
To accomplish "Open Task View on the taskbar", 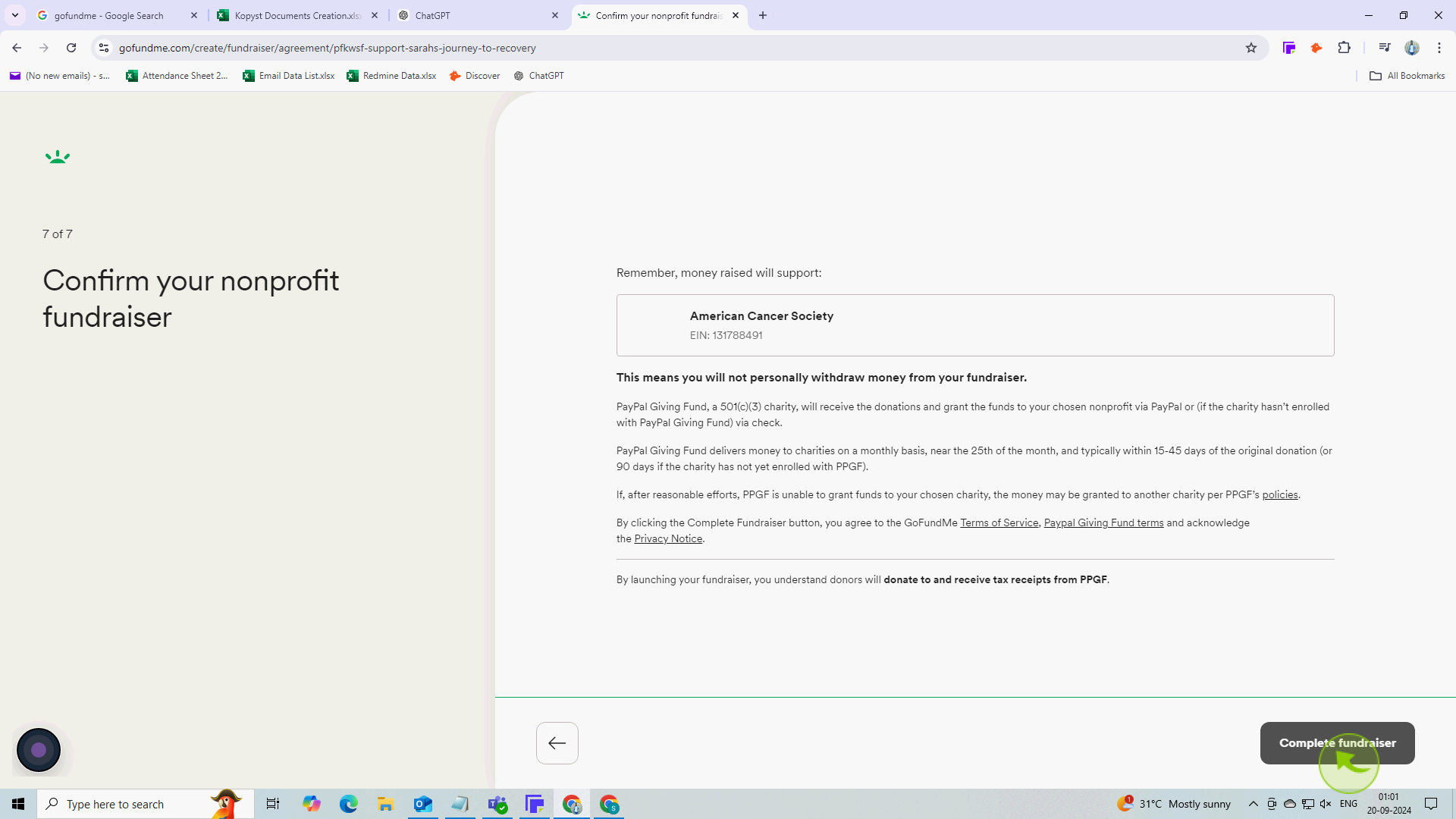I will (273, 804).
